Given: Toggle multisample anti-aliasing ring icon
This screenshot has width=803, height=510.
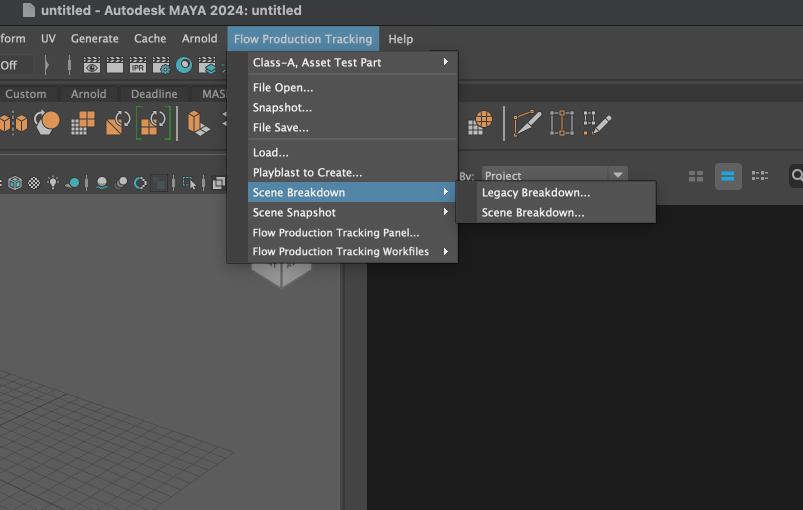Looking at the screenshot, I should [x=140, y=183].
